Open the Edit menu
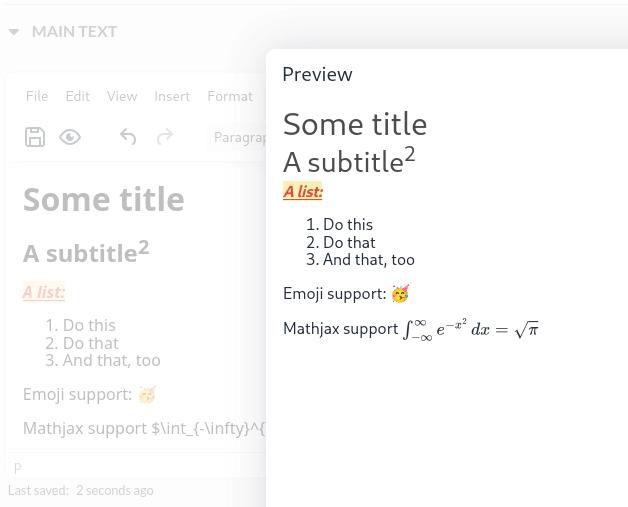 [77, 96]
